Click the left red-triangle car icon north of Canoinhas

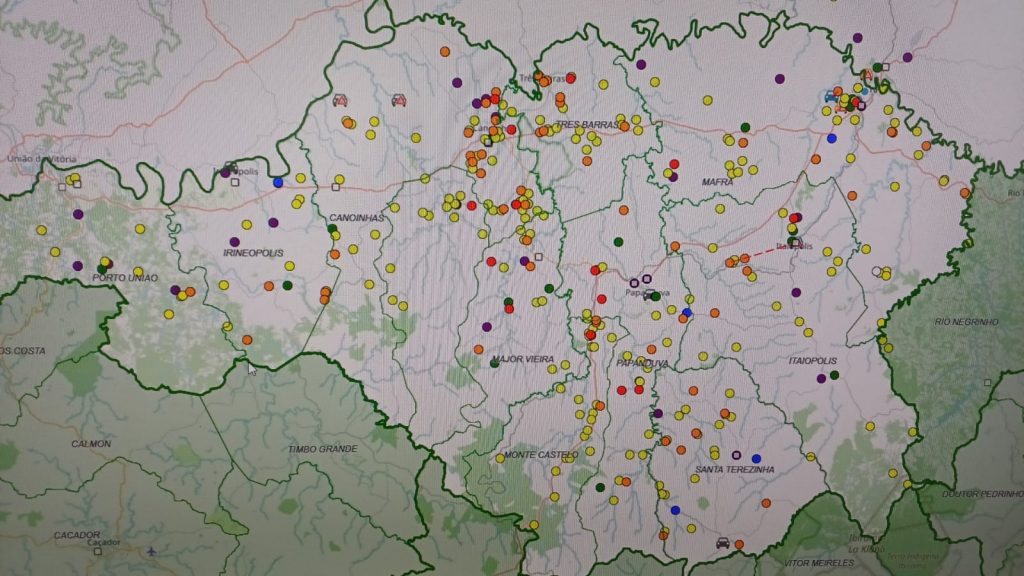(x=340, y=100)
